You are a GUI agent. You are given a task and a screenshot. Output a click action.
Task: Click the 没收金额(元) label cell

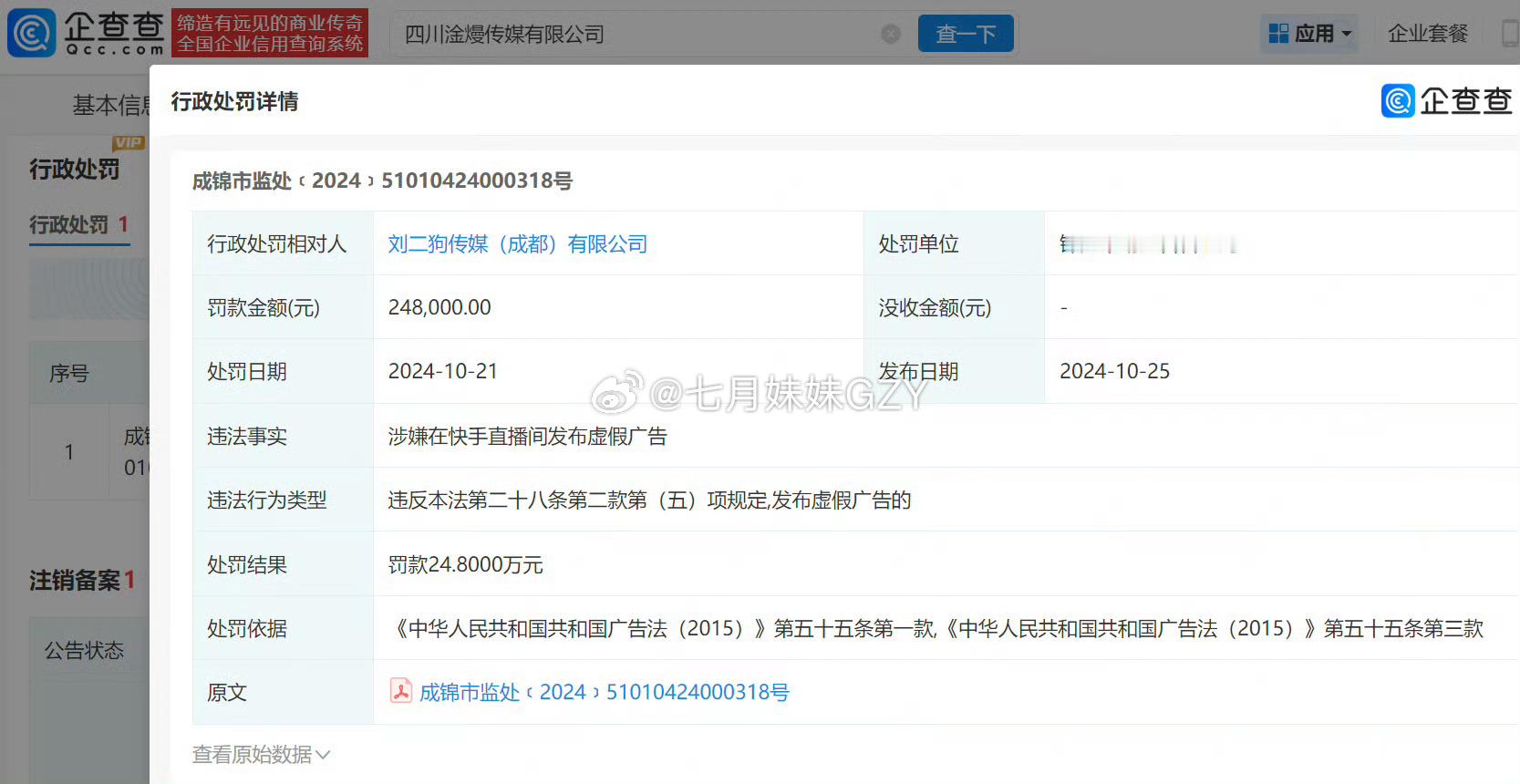click(x=954, y=307)
